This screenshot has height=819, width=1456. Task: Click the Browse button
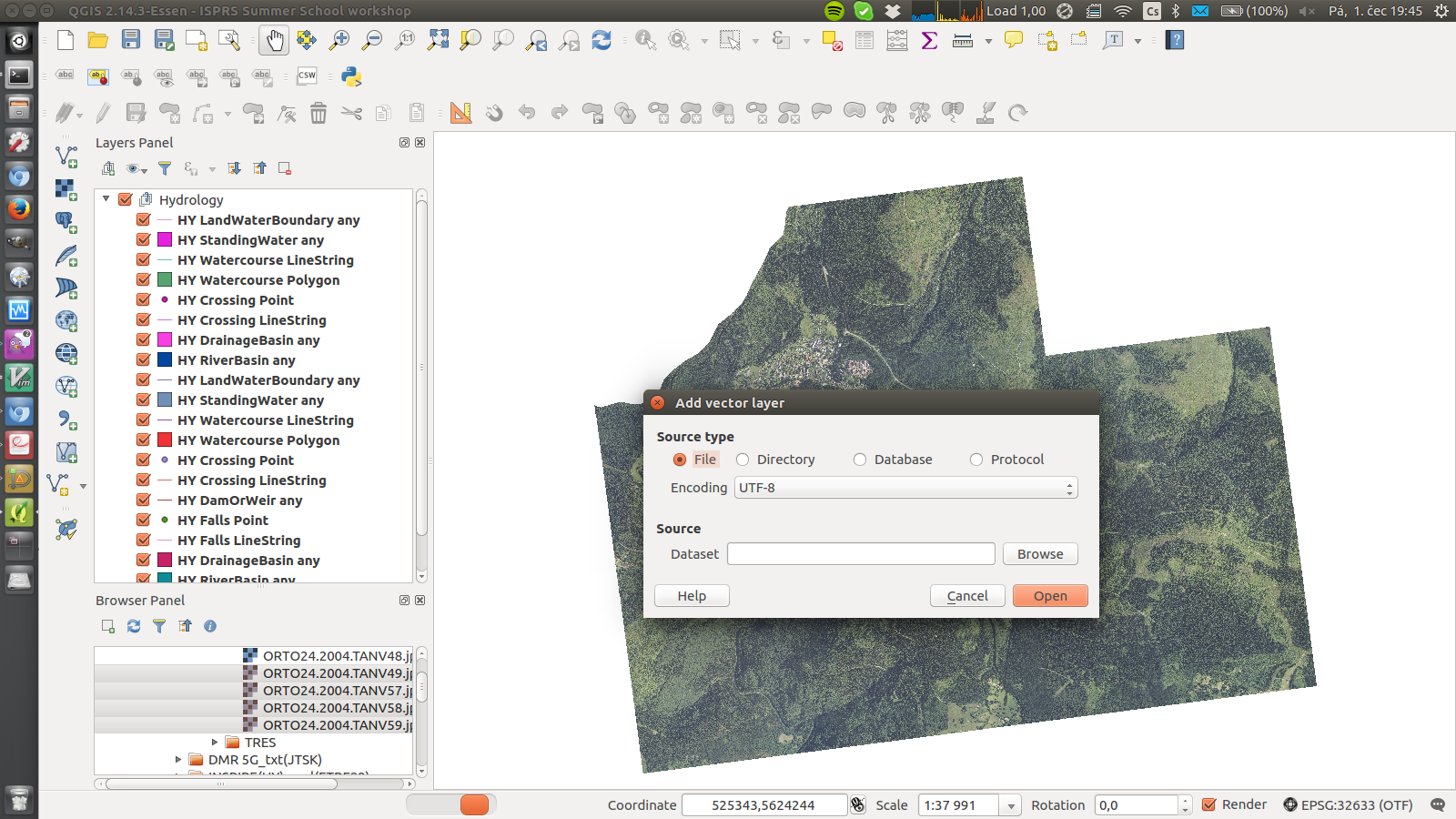tap(1040, 554)
